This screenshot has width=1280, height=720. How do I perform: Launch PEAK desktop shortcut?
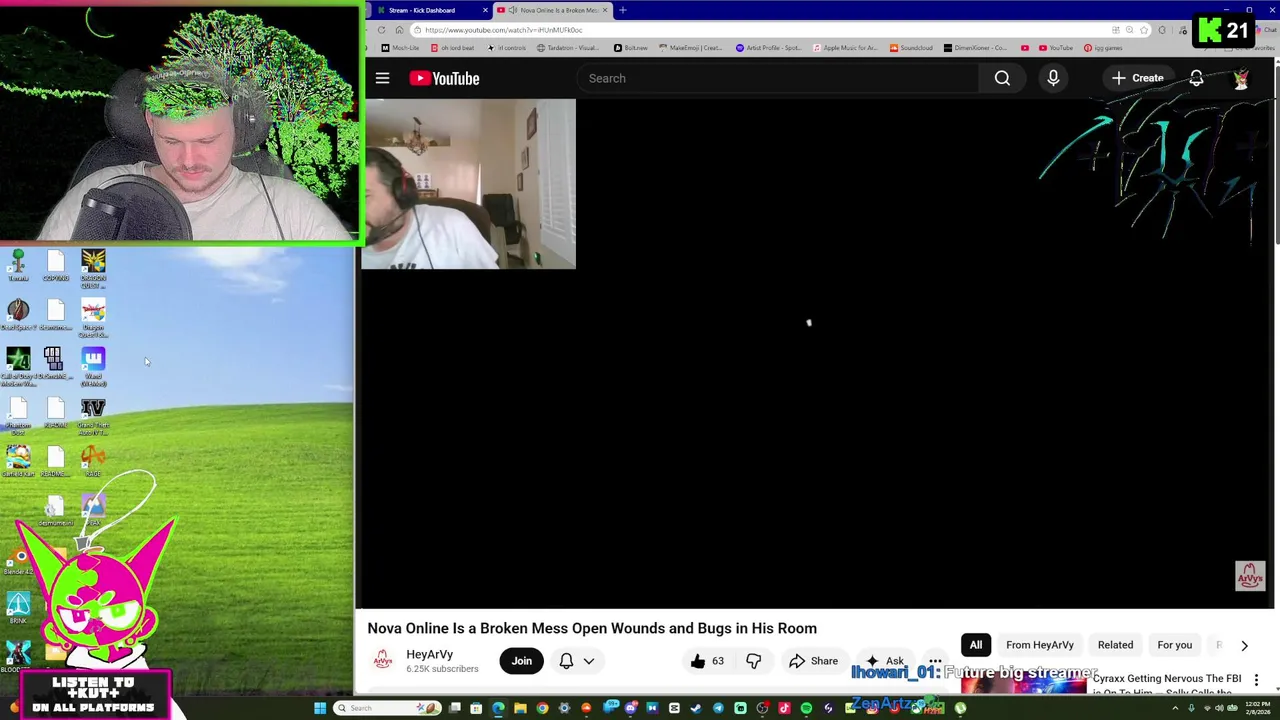[x=93, y=510]
